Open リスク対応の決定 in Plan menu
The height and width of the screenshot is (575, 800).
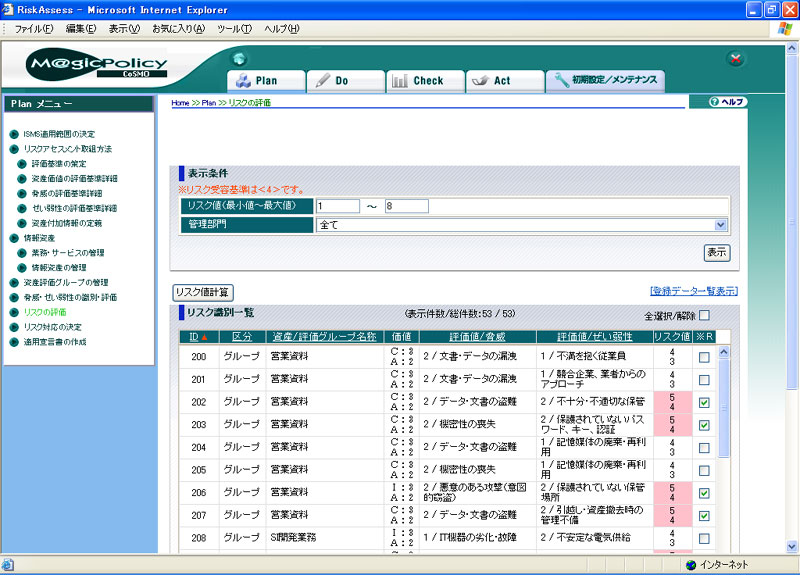click(x=53, y=327)
